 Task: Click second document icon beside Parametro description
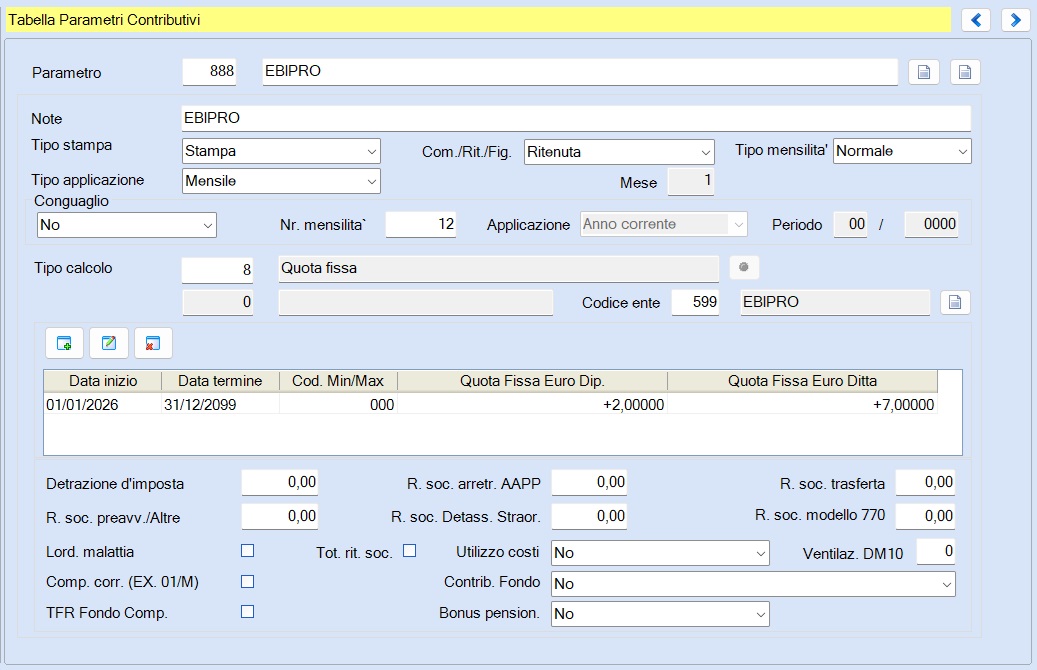pos(965,72)
